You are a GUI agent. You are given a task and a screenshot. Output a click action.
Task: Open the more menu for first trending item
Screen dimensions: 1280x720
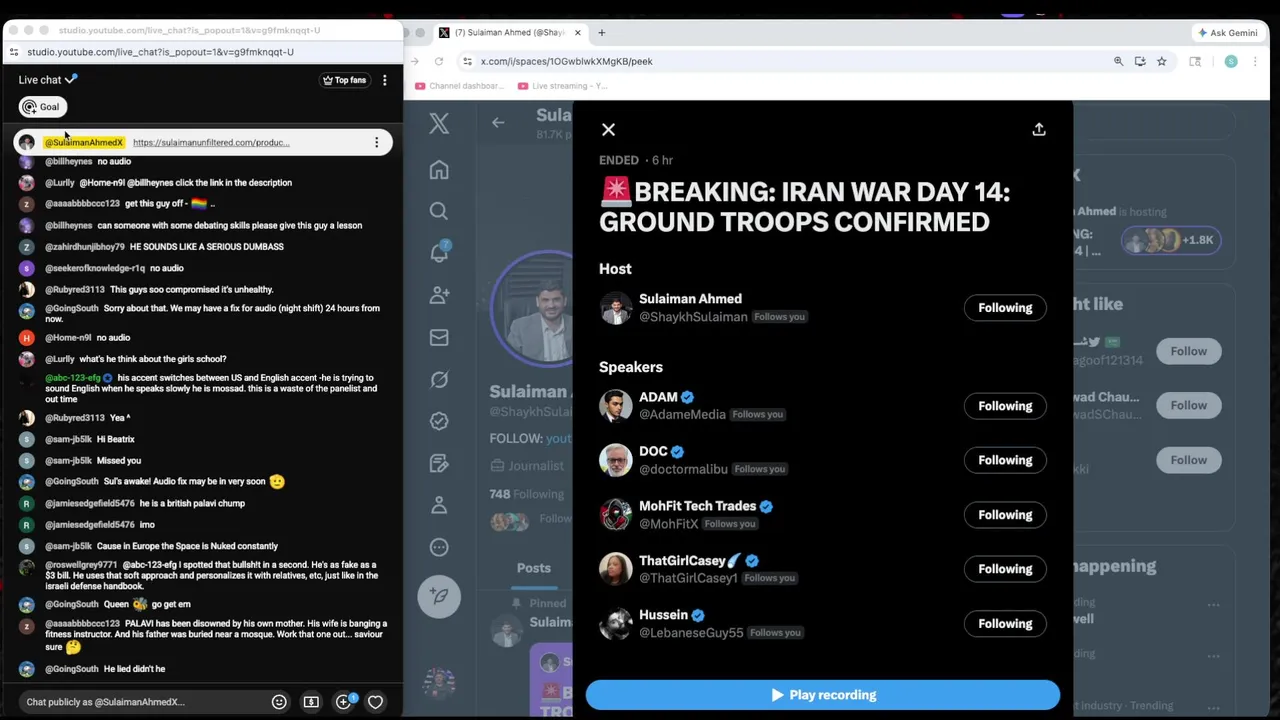click(x=1213, y=605)
